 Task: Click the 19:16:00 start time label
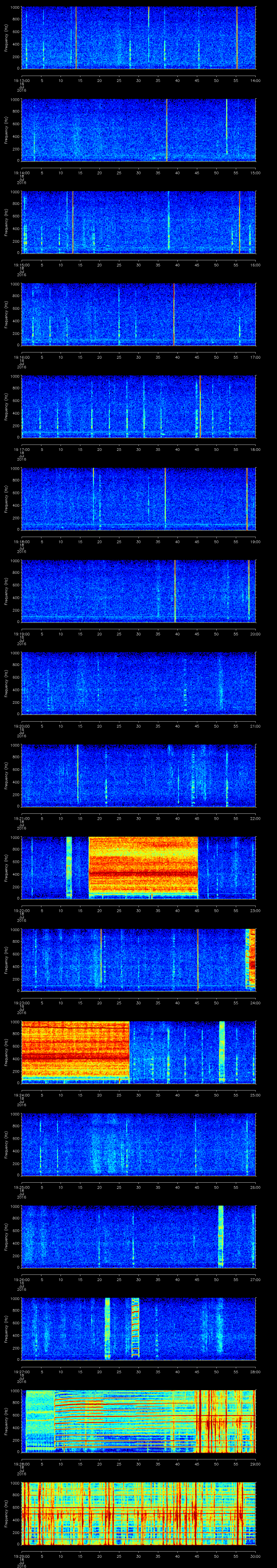pos(22,357)
